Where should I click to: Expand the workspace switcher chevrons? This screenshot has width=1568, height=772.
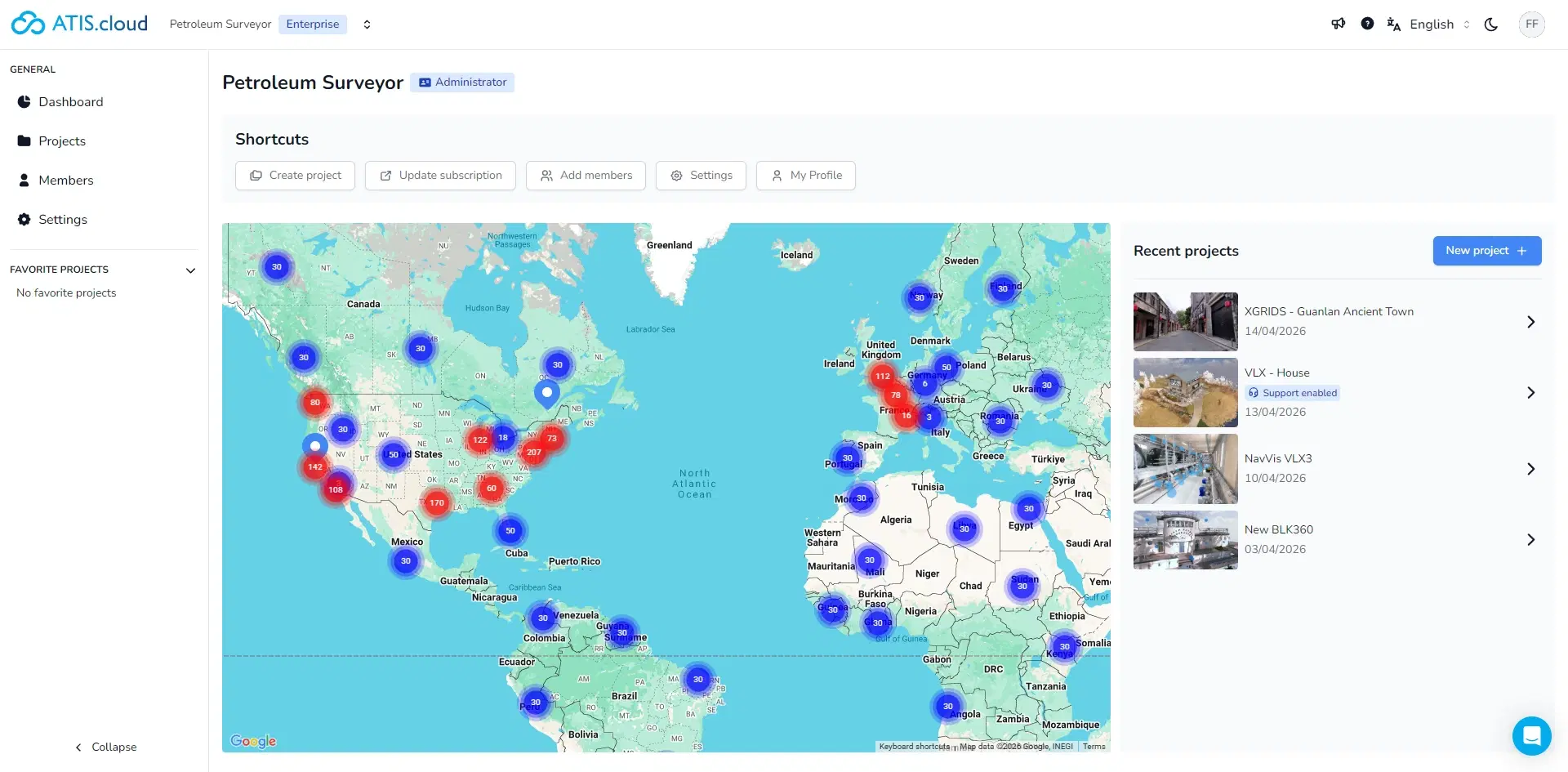pos(367,25)
